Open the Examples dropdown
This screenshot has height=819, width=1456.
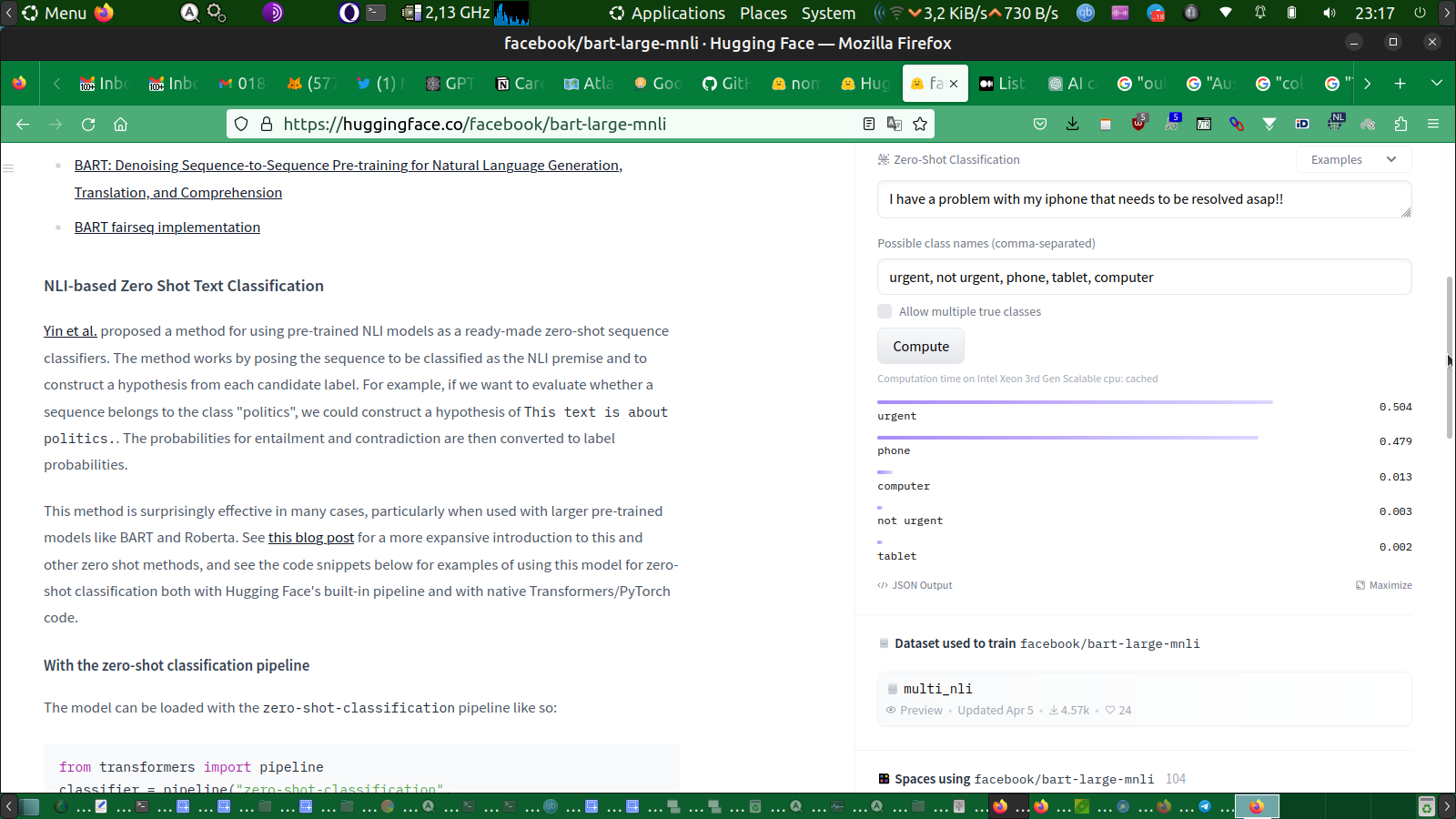pyautogui.click(x=1353, y=159)
